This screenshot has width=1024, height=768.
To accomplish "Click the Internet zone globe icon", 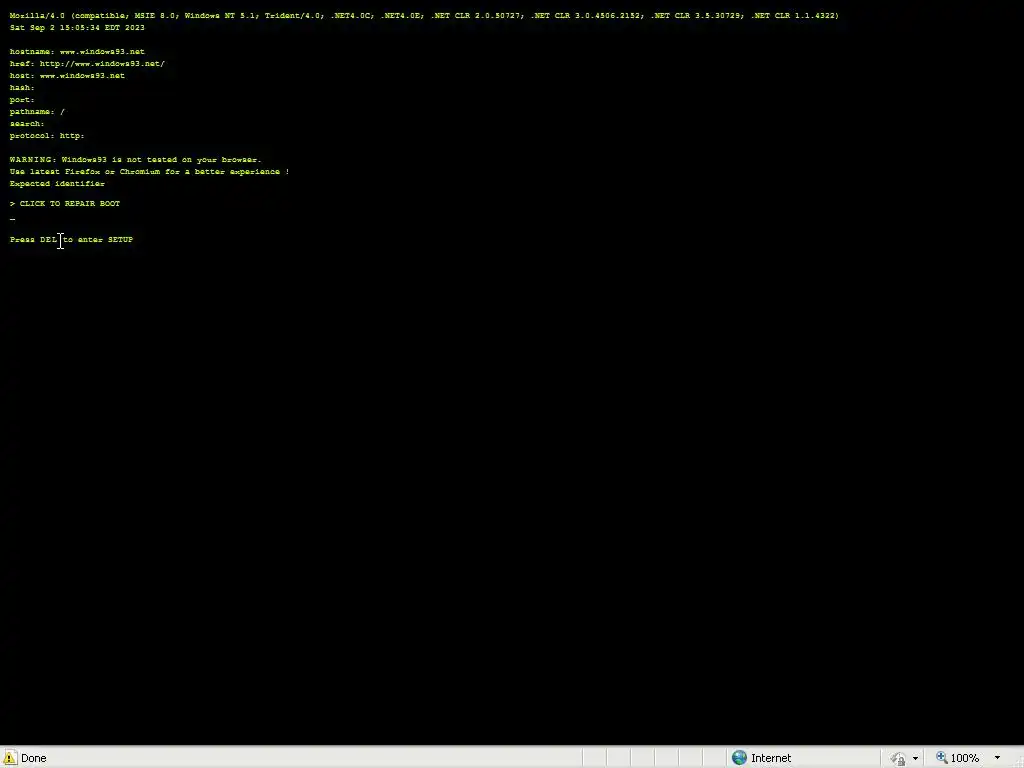I will pyautogui.click(x=739, y=758).
